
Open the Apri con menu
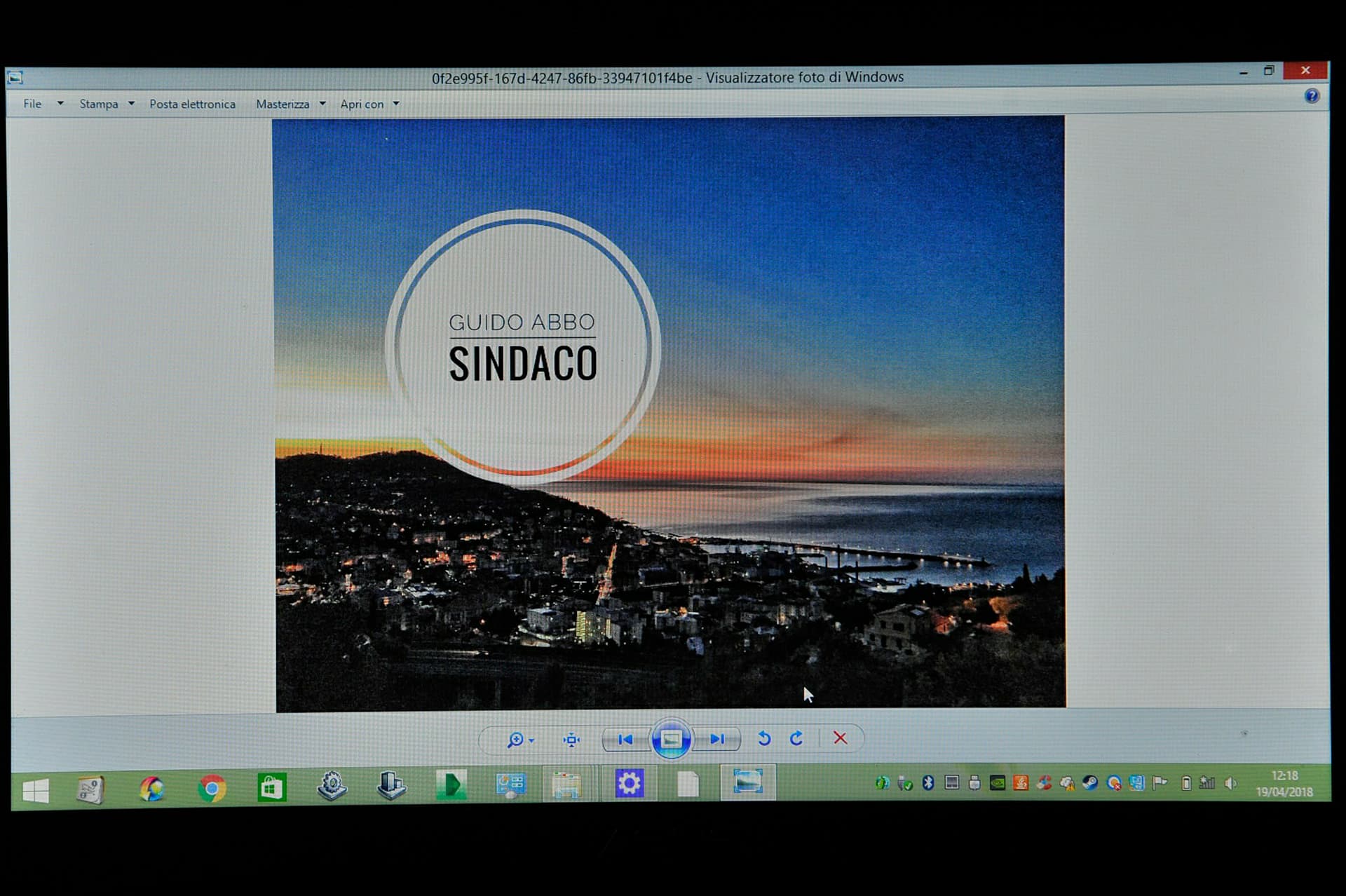[362, 104]
